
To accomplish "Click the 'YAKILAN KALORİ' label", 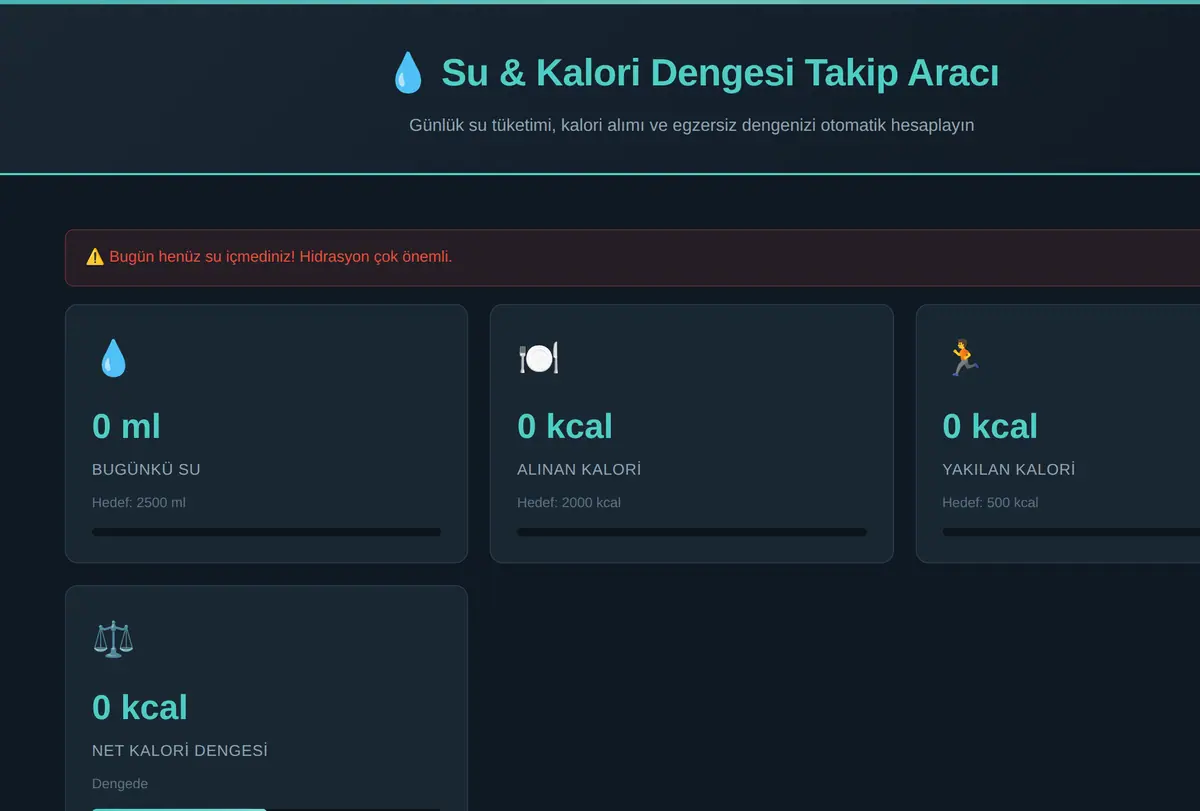I will 1009,469.
